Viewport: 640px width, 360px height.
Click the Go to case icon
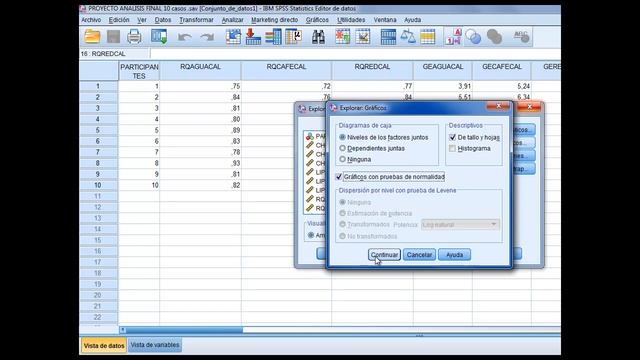pyautogui.click(x=233, y=37)
